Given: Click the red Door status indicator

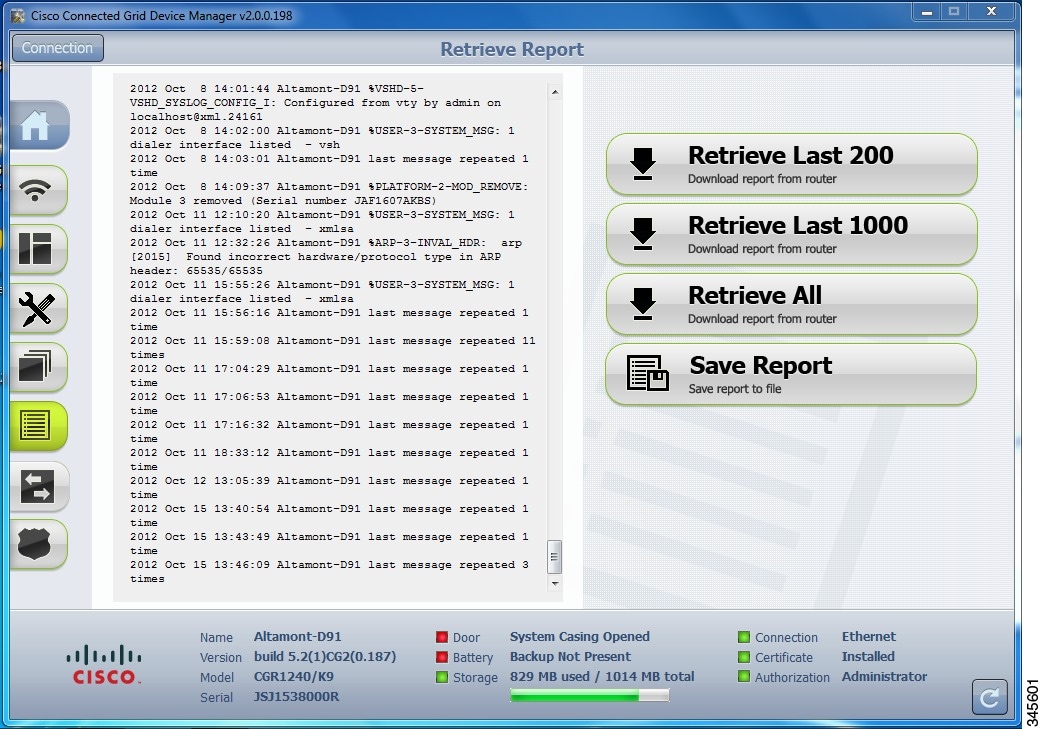Looking at the screenshot, I should coord(442,637).
